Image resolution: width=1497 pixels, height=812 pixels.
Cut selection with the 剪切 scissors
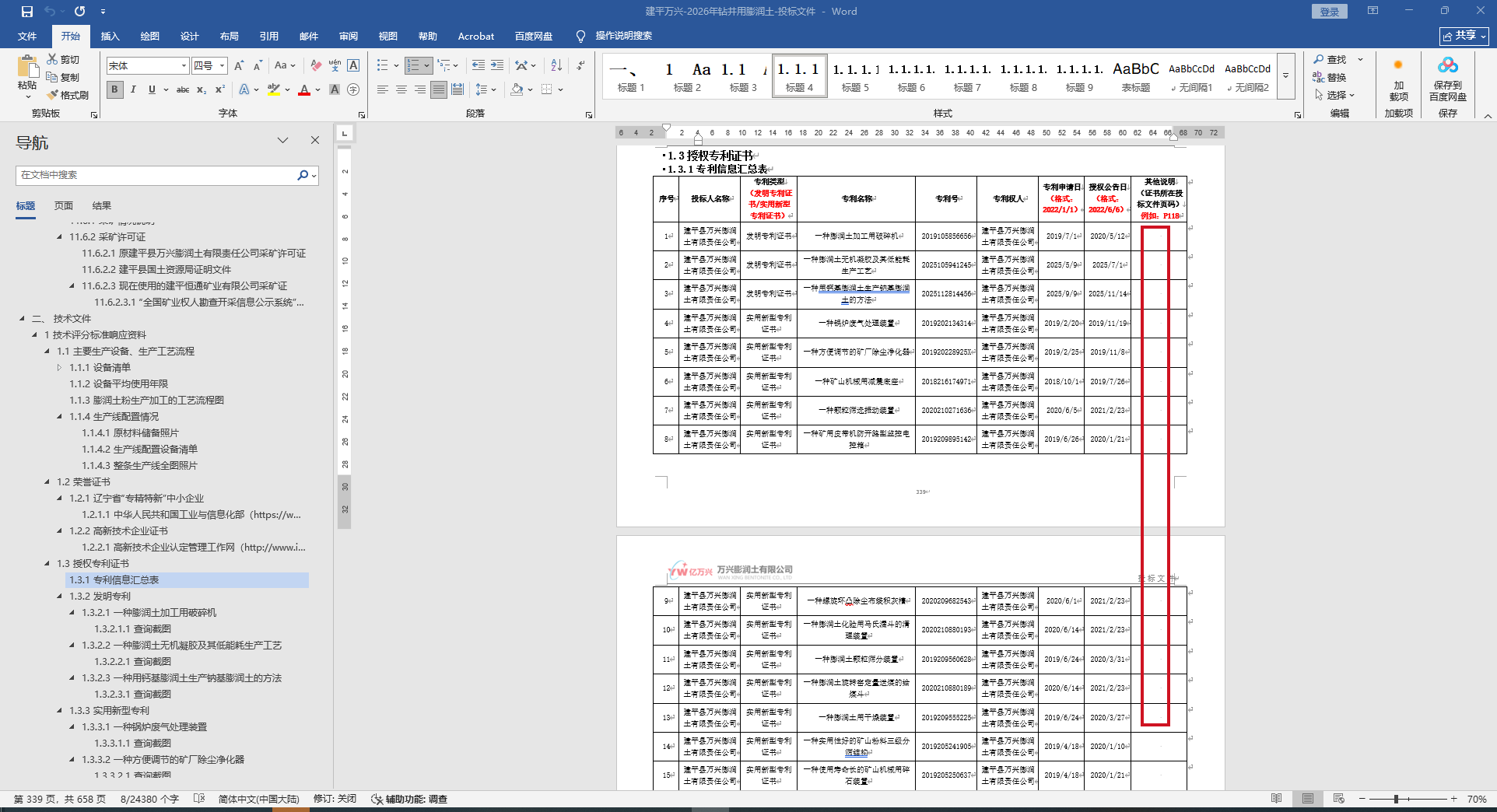(63, 59)
